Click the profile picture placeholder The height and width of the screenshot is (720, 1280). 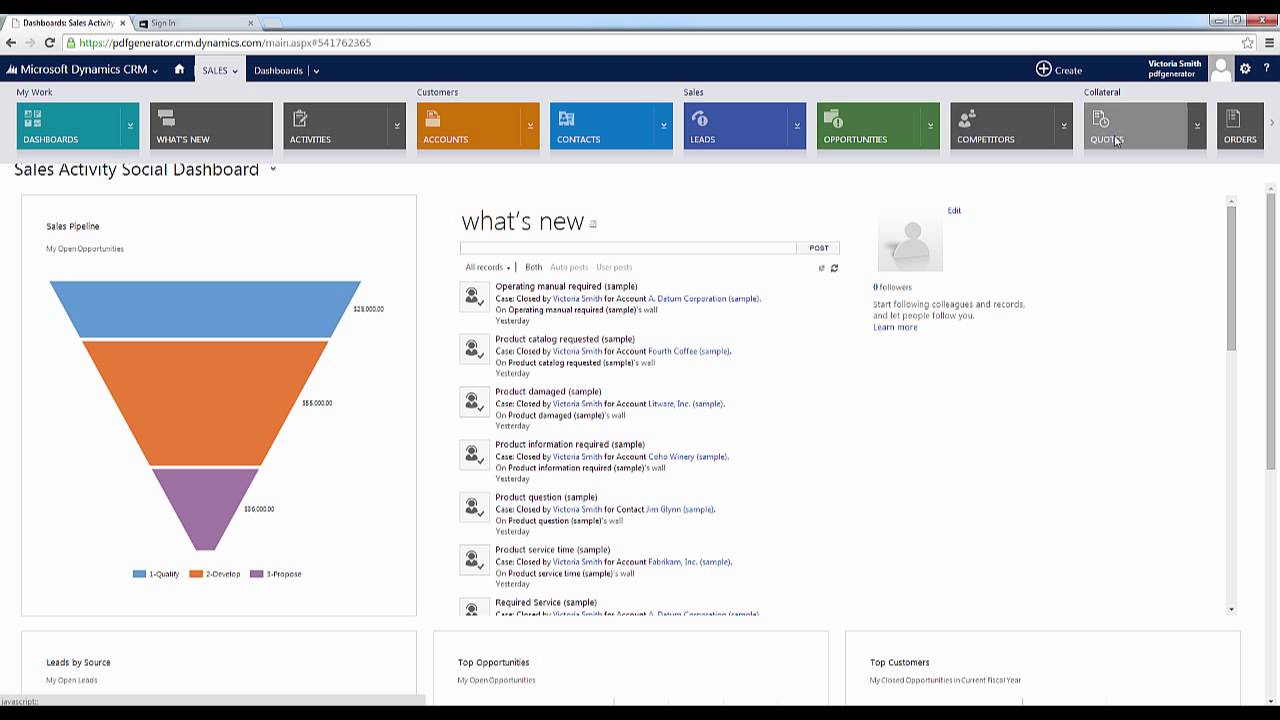[x=910, y=241]
